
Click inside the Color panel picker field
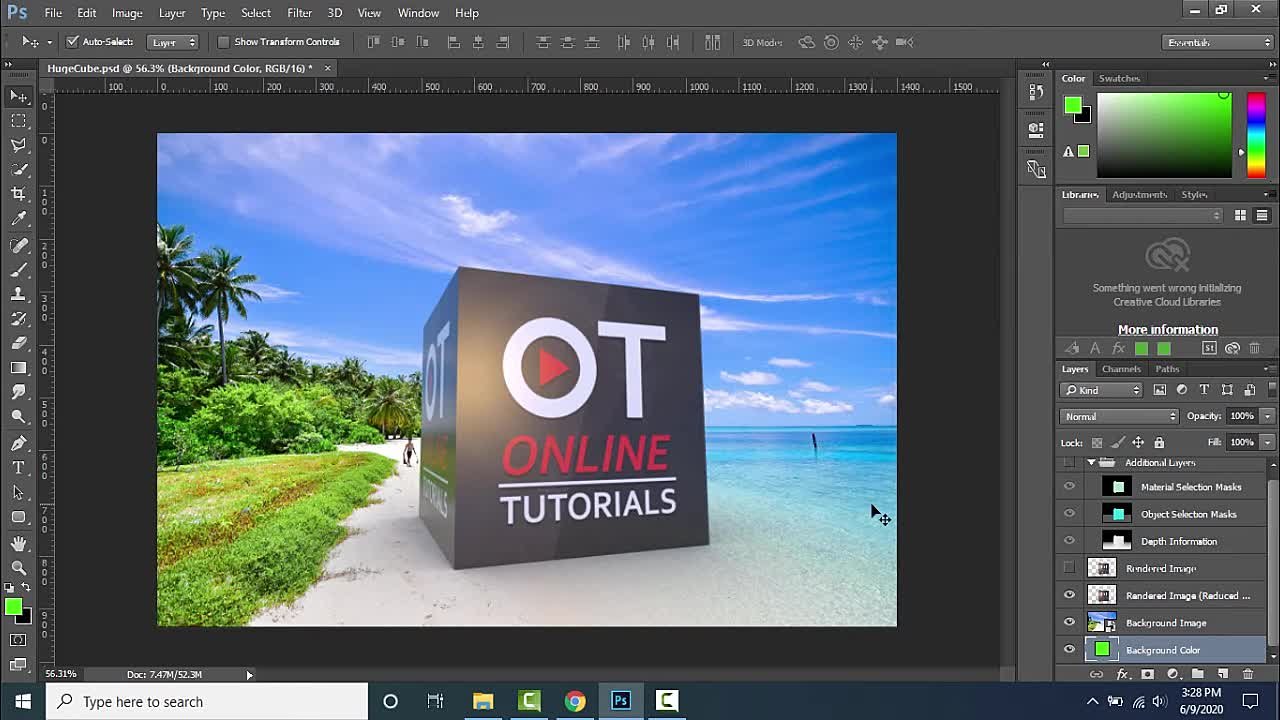click(x=1164, y=135)
